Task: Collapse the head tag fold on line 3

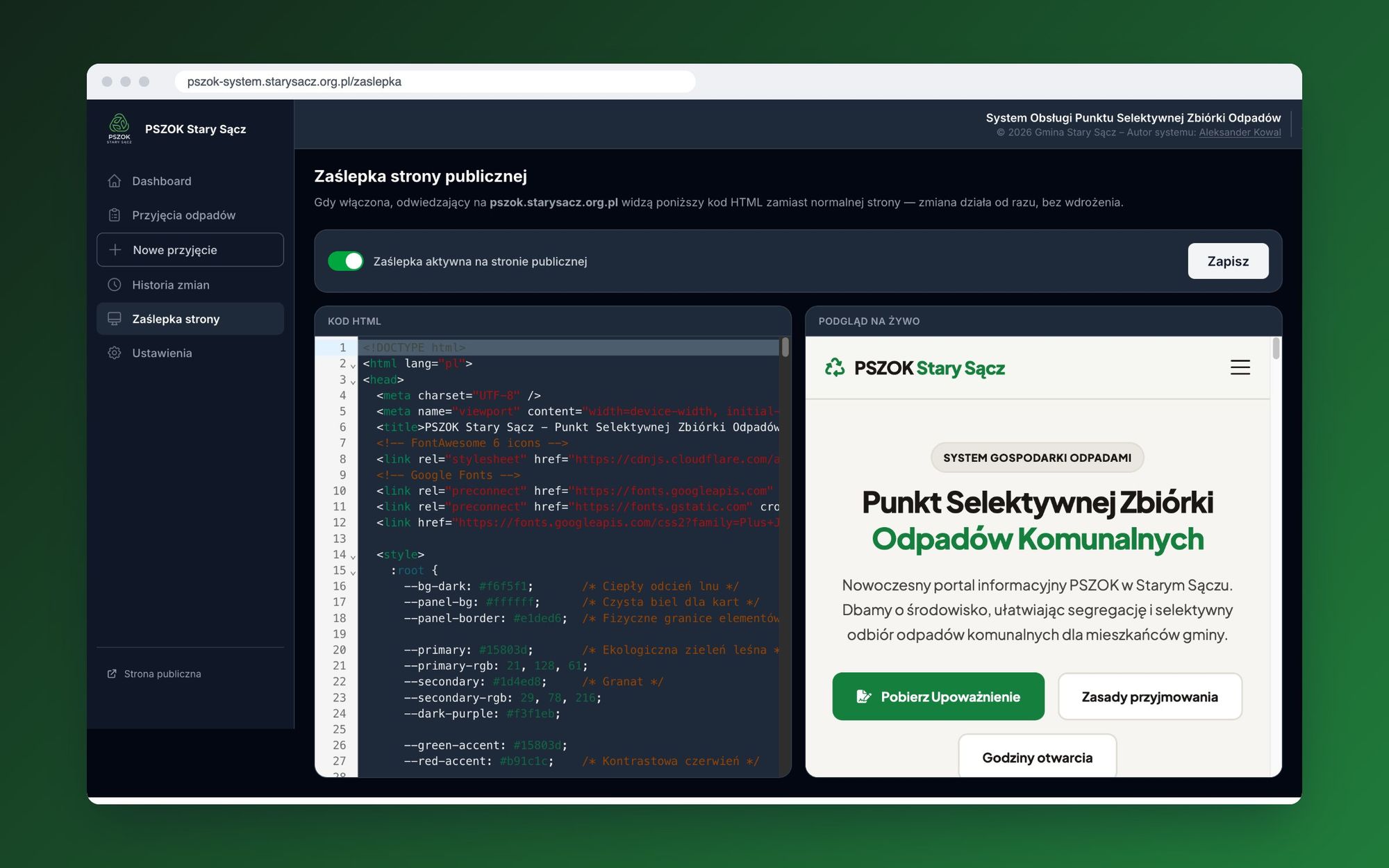Action: [x=353, y=381]
